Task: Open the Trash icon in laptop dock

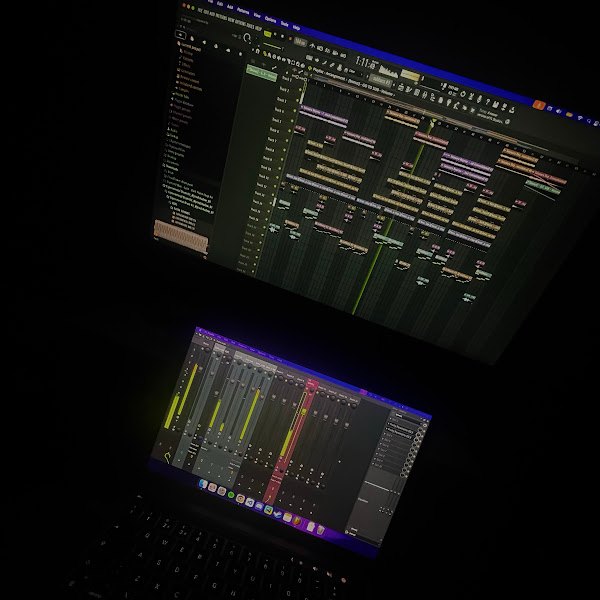Action: [x=321, y=530]
